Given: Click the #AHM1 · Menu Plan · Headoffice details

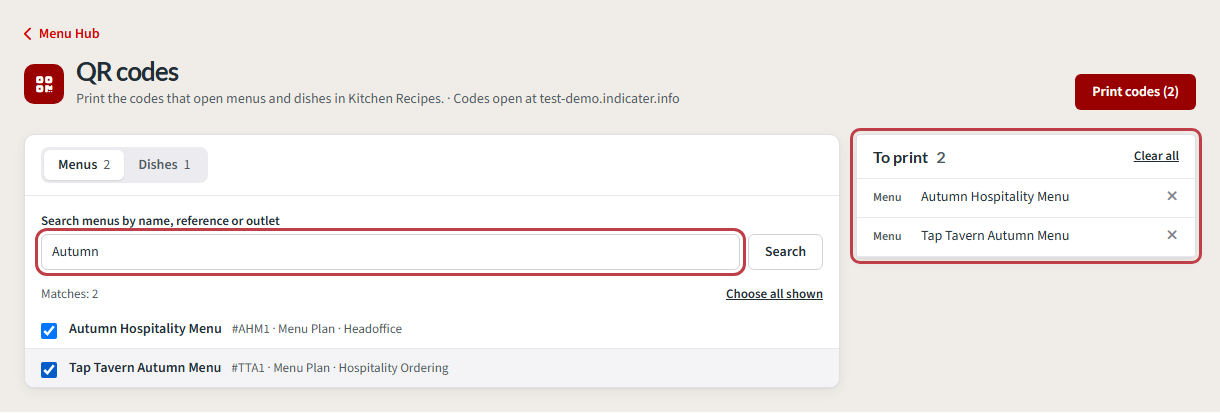Looking at the screenshot, I should click(x=317, y=329).
